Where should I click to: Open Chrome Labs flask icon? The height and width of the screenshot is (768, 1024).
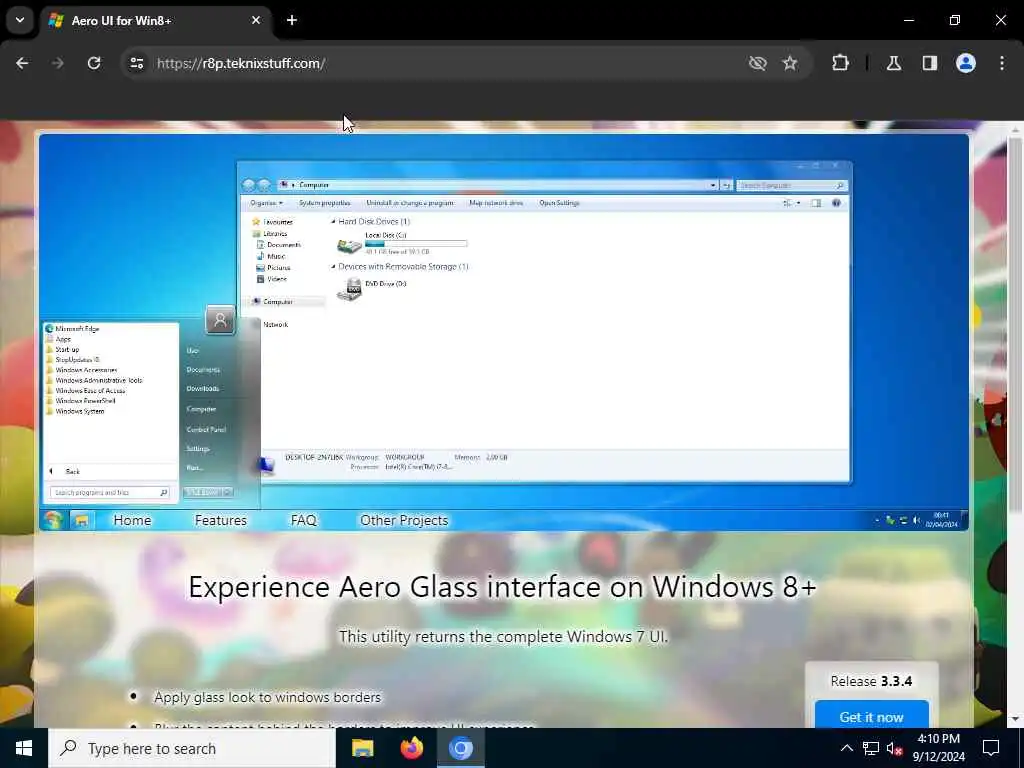point(894,63)
